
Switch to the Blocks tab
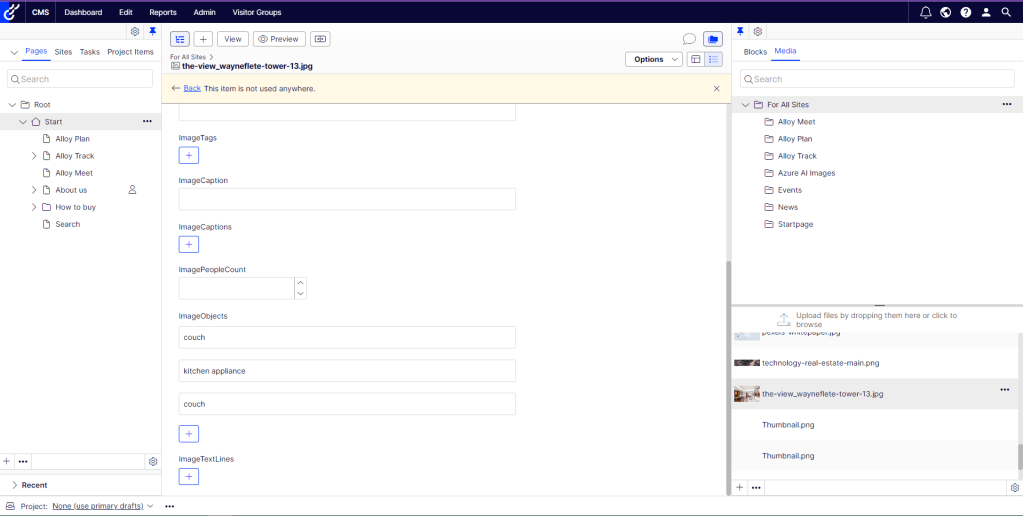(755, 52)
